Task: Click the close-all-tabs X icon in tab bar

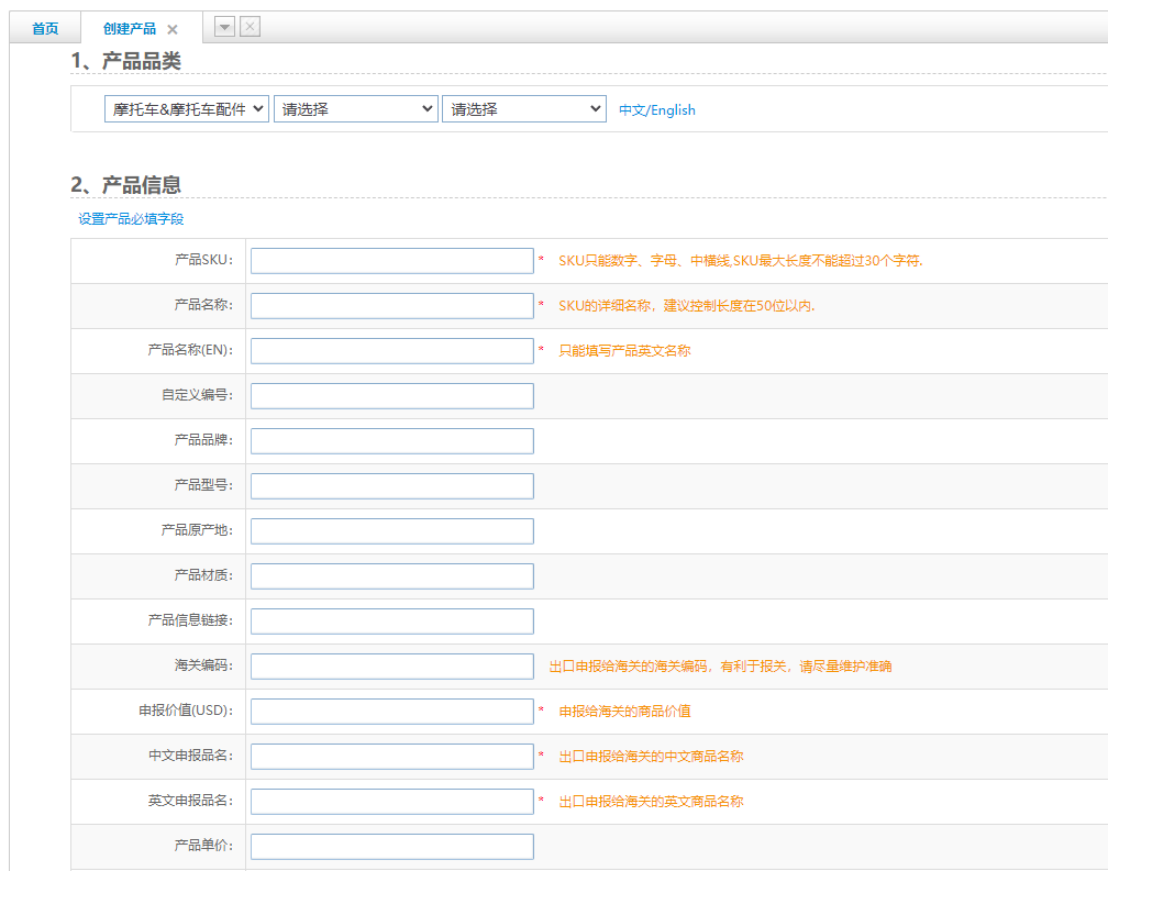Action: coord(250,27)
